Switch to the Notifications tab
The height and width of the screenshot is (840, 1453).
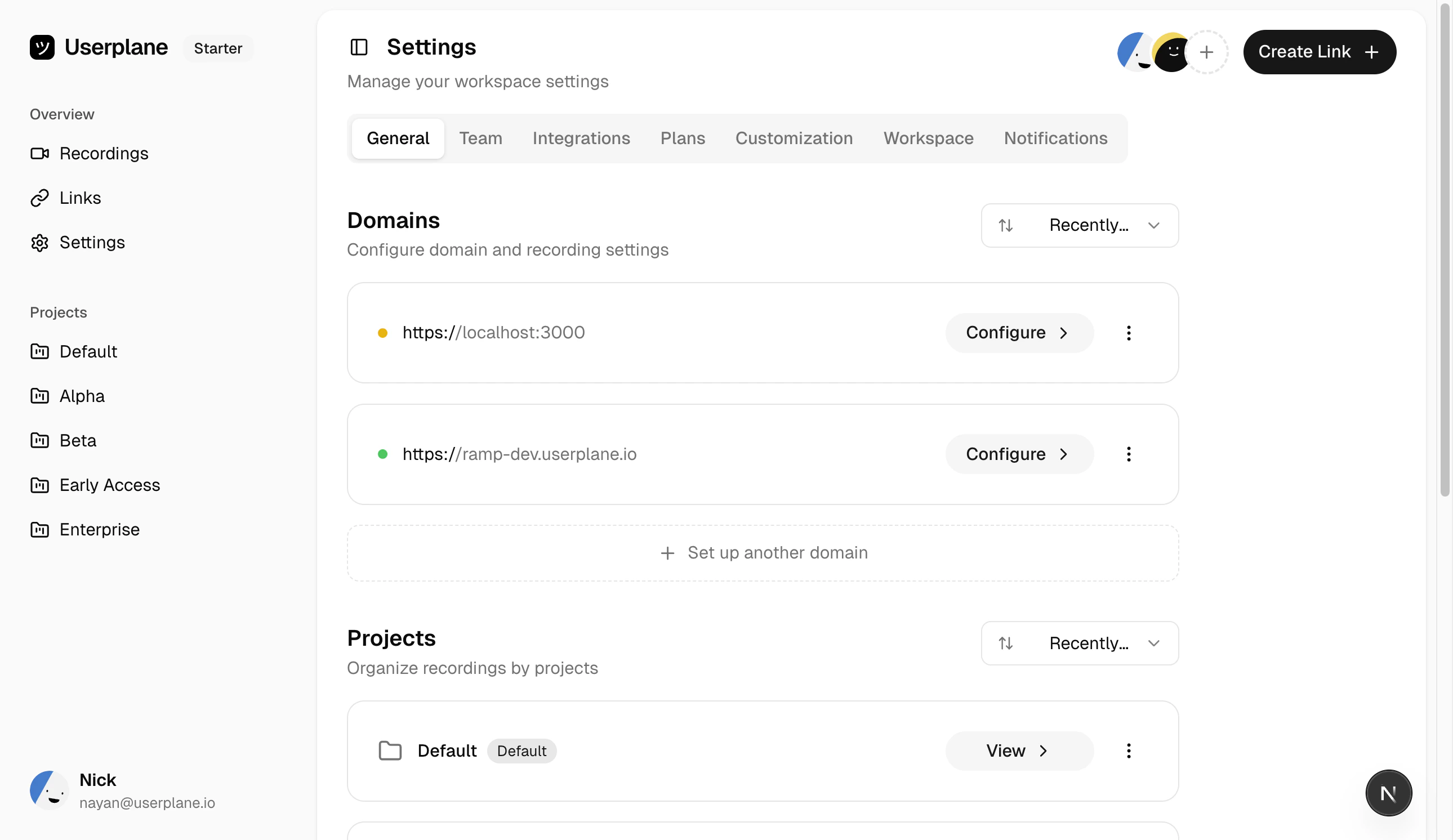point(1055,138)
